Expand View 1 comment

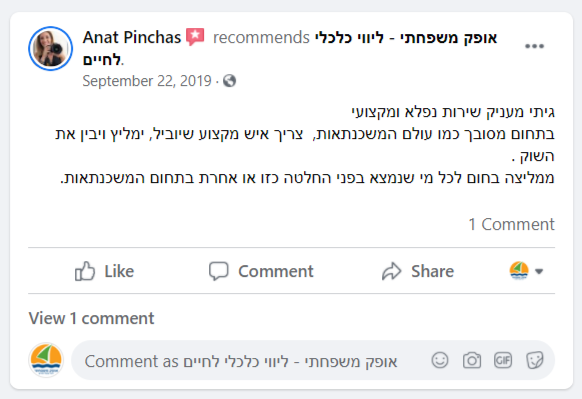pos(91,318)
